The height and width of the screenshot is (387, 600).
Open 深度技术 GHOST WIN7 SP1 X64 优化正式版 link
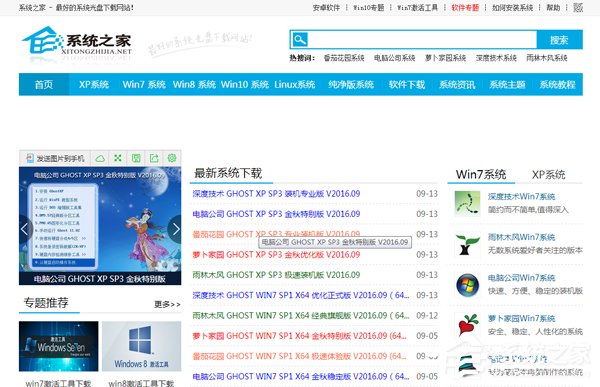(301, 295)
